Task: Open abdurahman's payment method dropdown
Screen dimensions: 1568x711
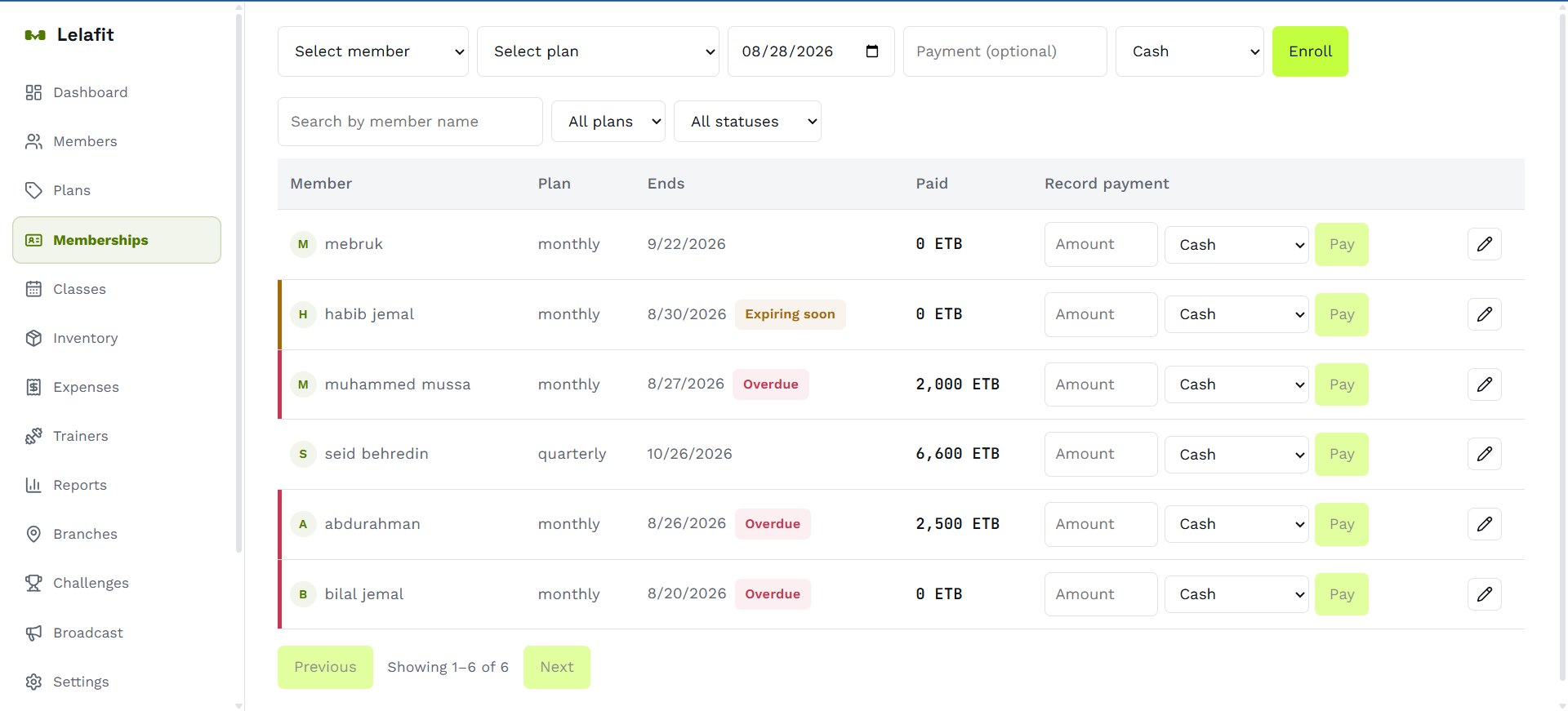Action: (x=1237, y=524)
